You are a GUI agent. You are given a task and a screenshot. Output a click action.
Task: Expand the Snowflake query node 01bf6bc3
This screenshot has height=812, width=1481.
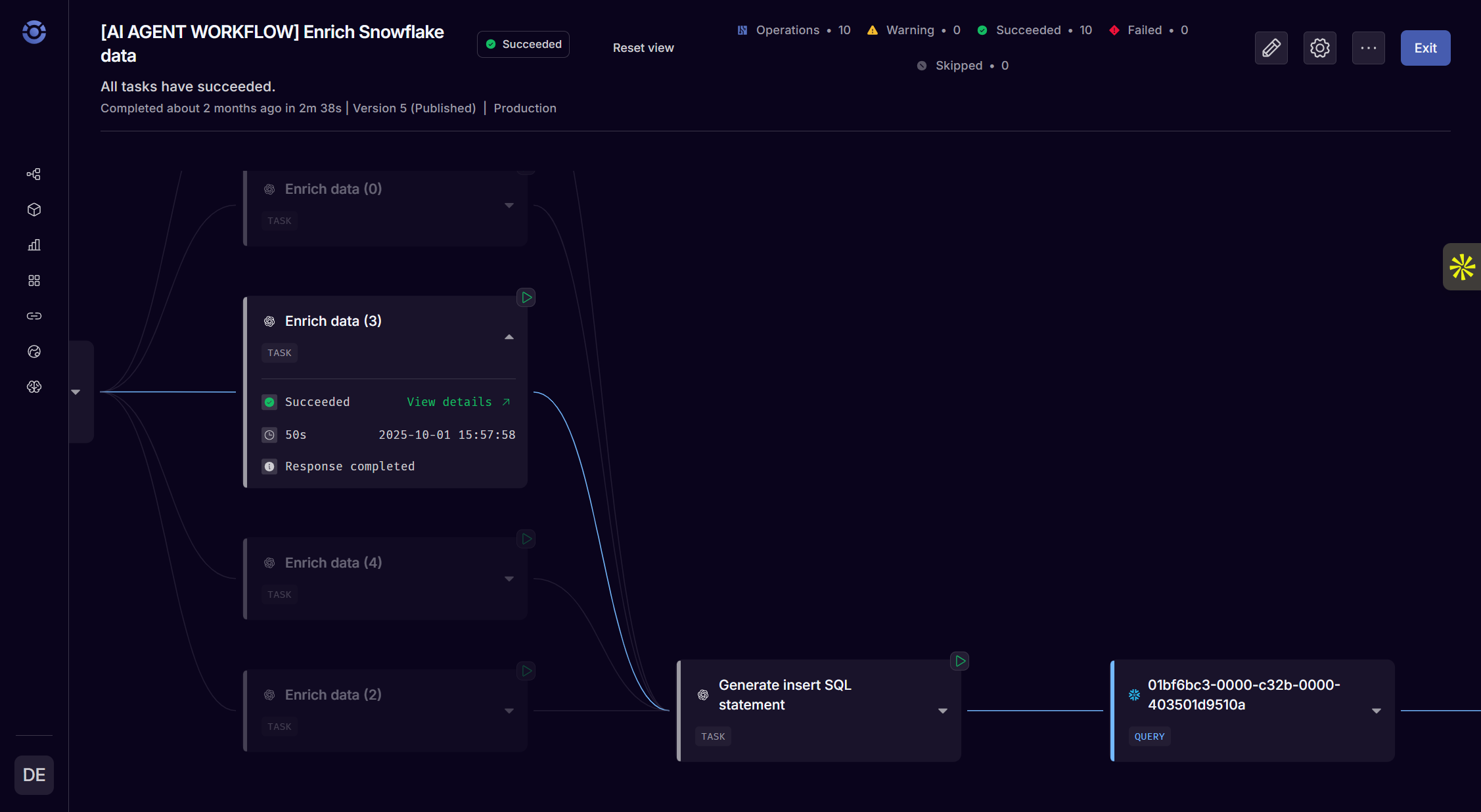(1377, 711)
